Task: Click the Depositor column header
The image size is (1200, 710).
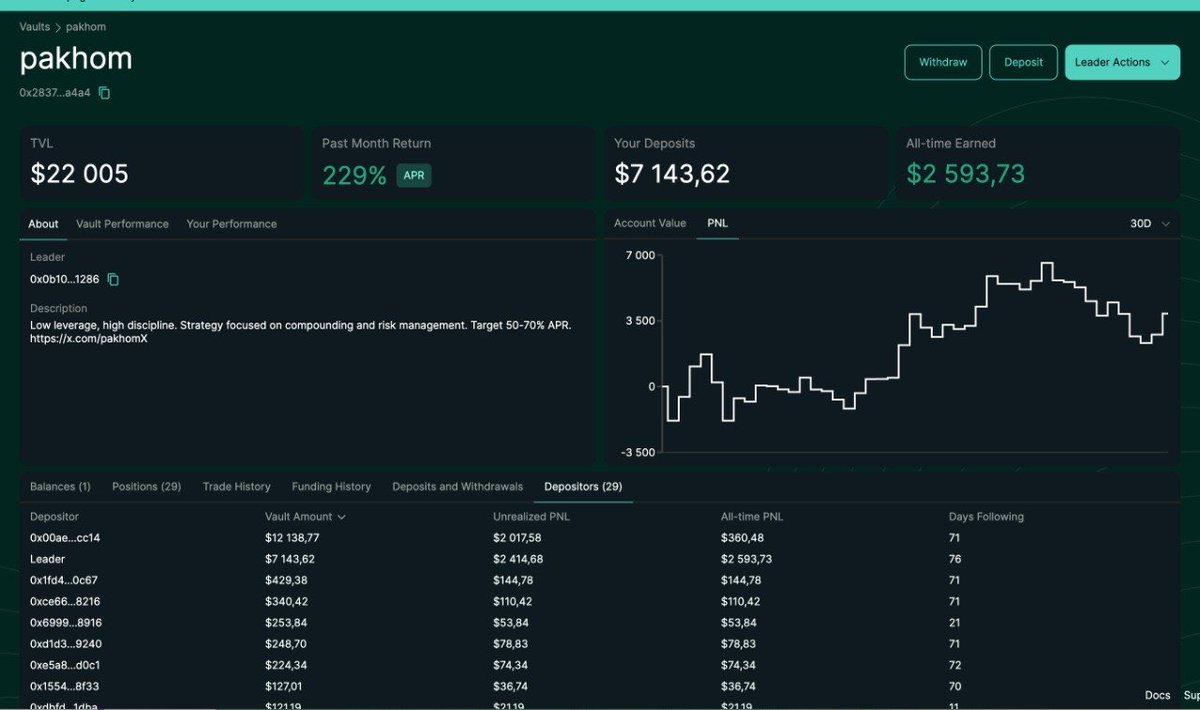Action: click(54, 517)
